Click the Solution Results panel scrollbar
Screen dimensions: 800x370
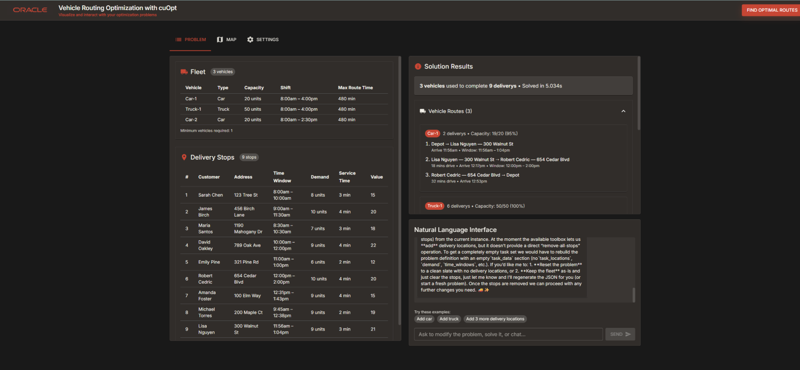click(638, 92)
